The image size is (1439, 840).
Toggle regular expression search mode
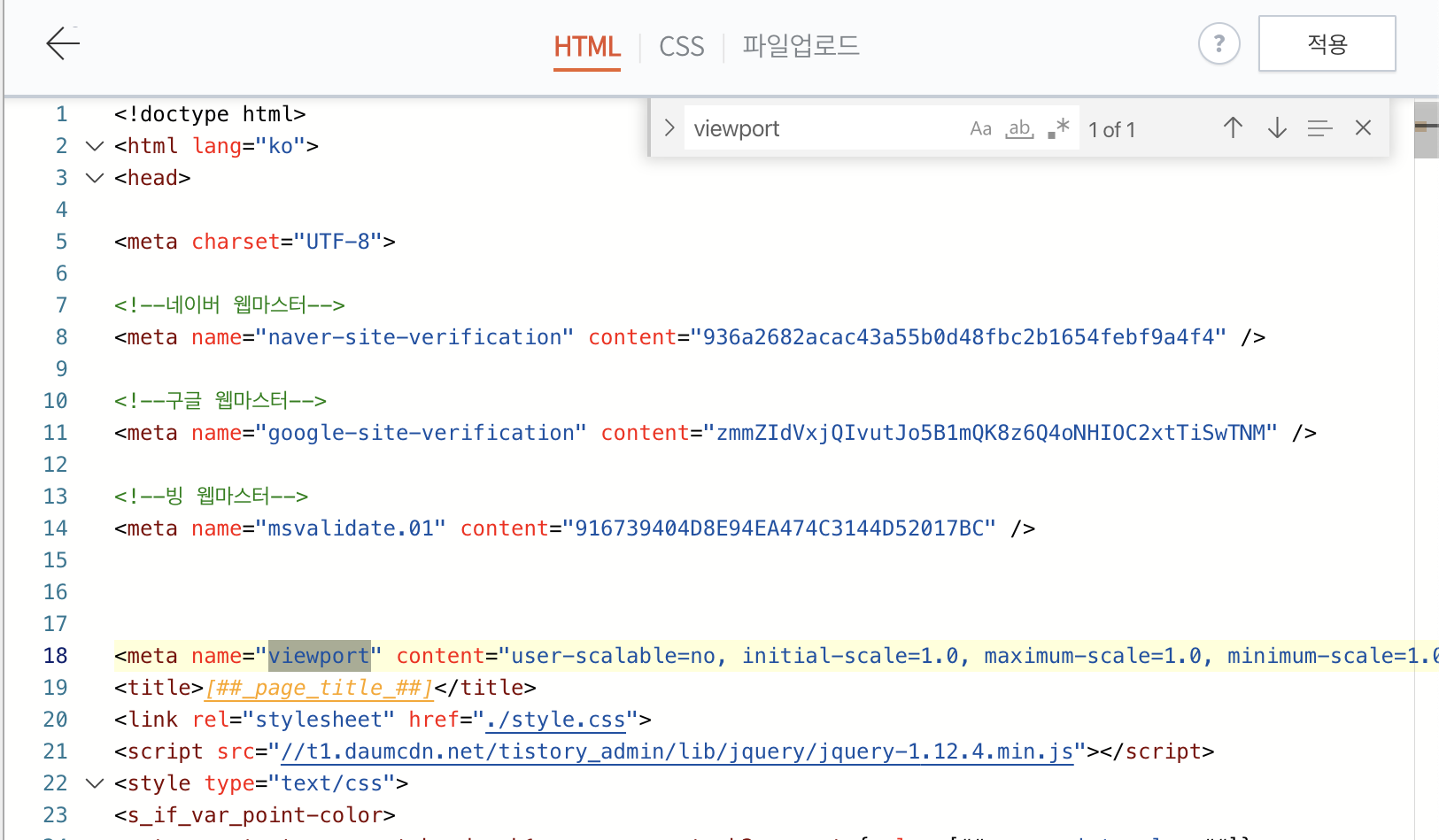pyautogui.click(x=1056, y=127)
